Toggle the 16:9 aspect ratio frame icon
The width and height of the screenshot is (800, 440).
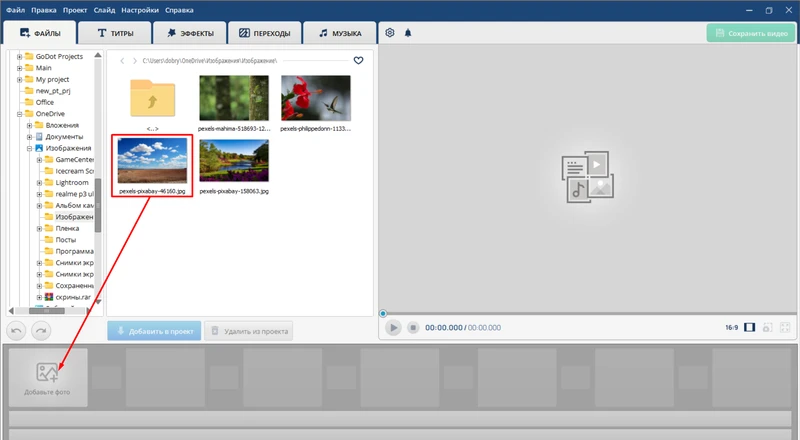[749, 327]
